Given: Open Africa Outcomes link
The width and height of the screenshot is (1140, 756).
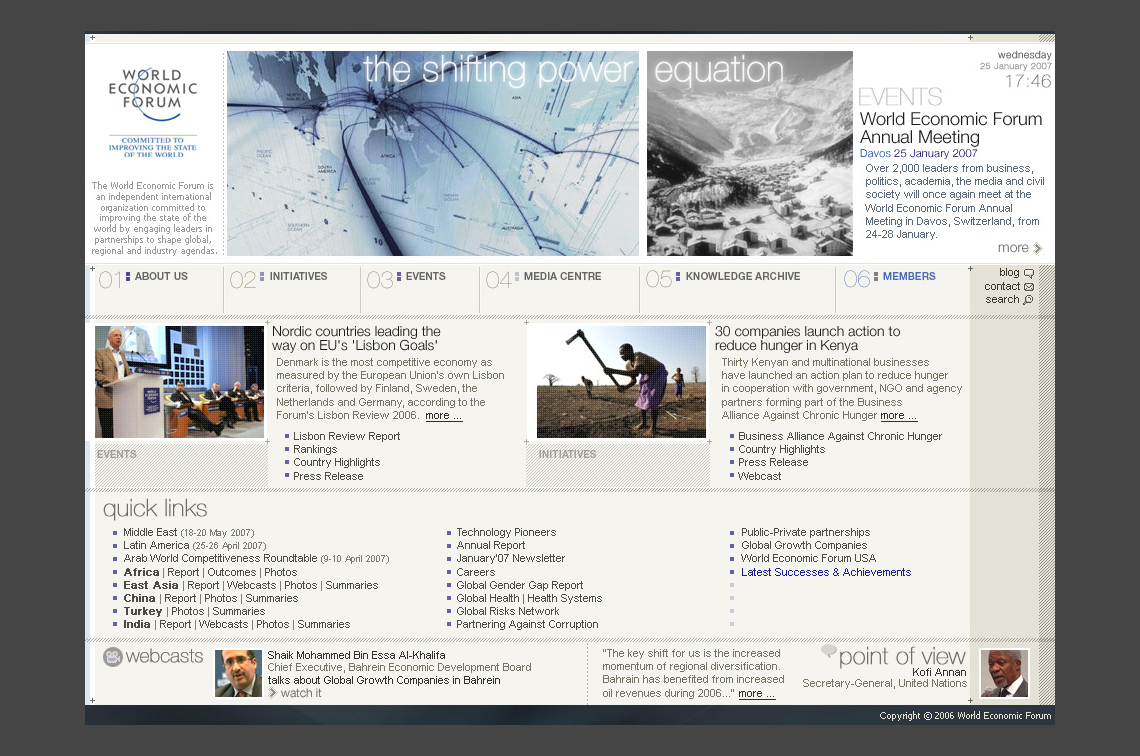Looking at the screenshot, I should coord(231,572).
